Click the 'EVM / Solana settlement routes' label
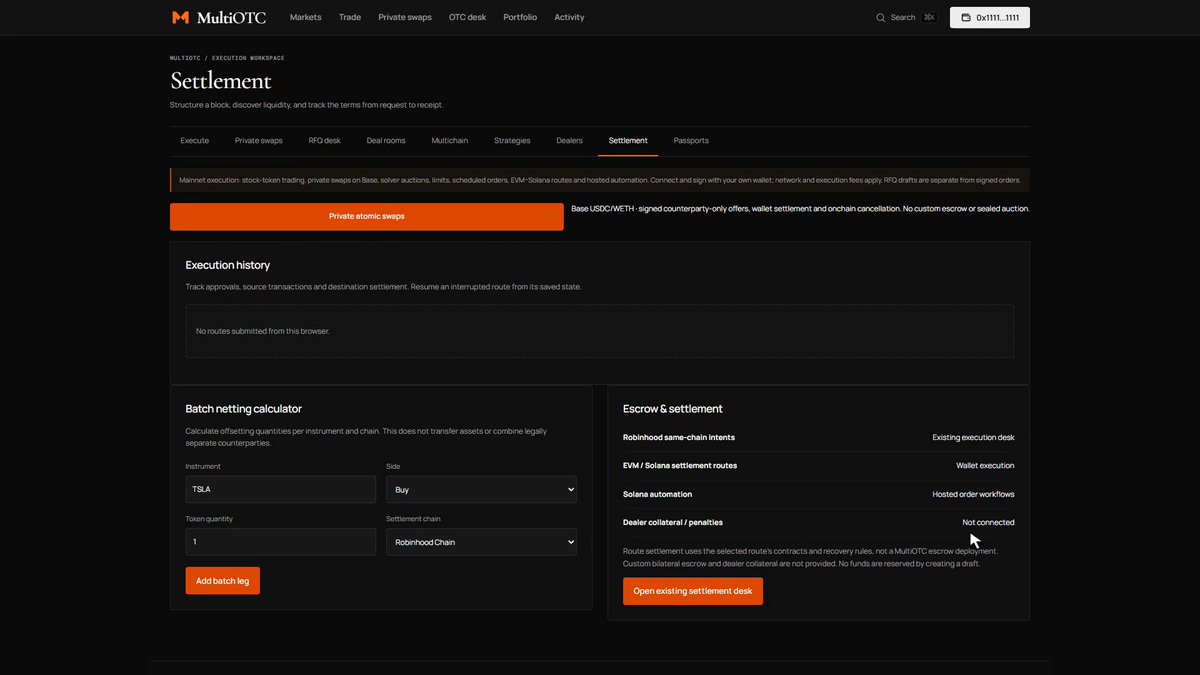 [x=680, y=466]
